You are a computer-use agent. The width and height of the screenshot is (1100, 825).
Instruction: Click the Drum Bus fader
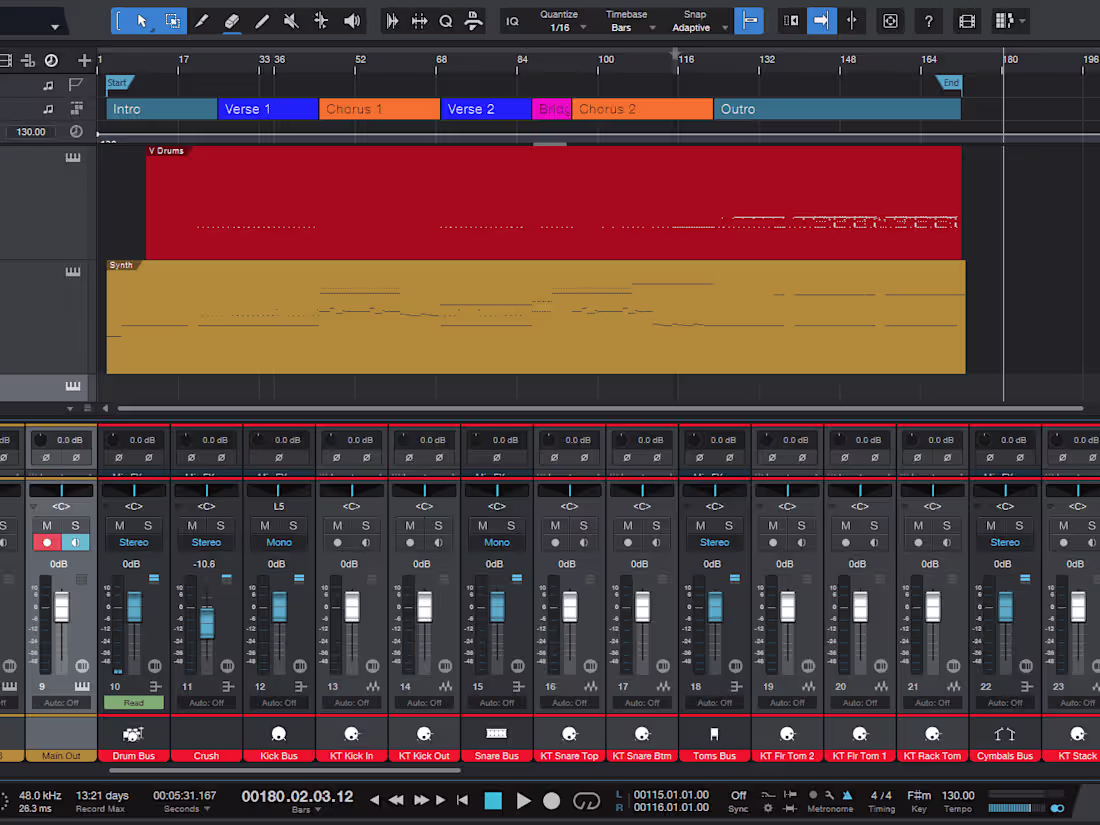click(x=134, y=607)
